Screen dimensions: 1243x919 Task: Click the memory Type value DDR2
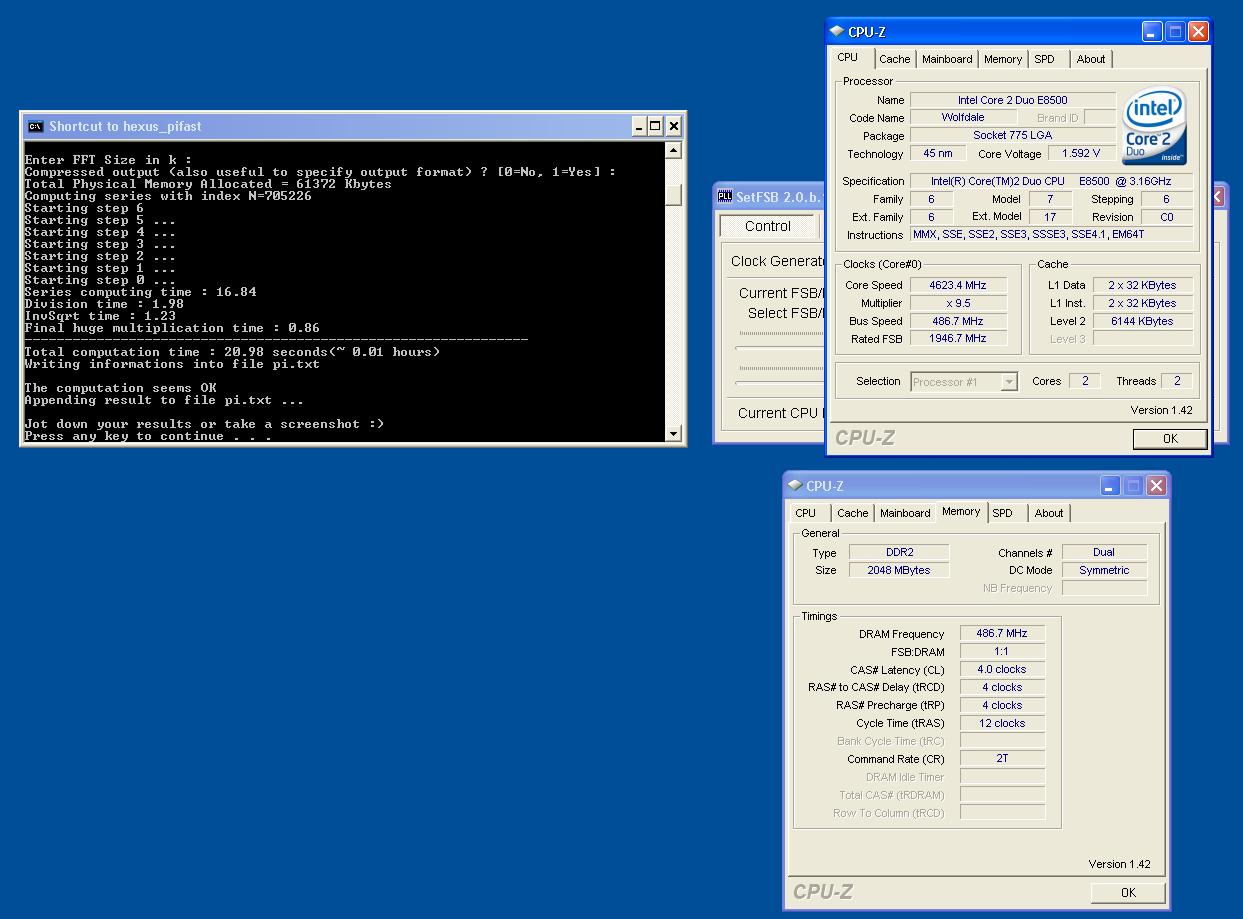pos(899,552)
